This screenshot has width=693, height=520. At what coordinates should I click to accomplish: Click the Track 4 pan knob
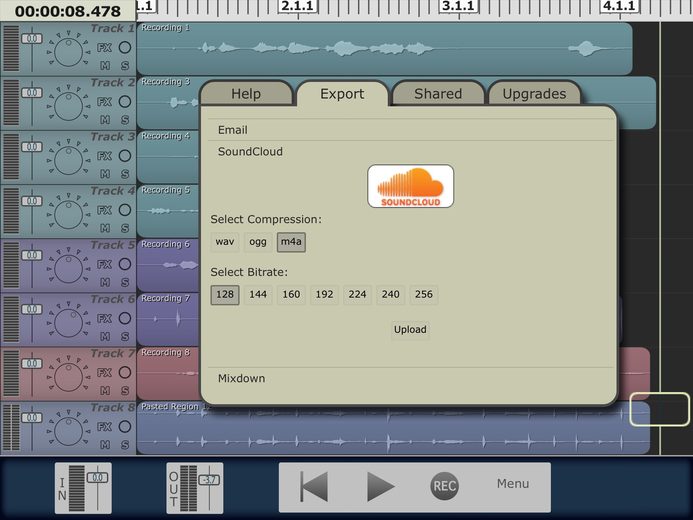[69, 215]
